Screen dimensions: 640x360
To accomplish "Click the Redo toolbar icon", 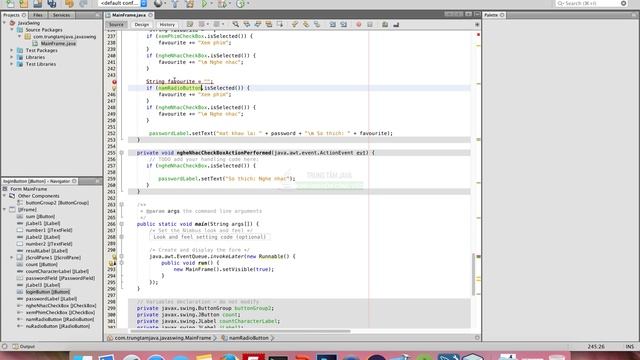I will (x=83, y=4).
